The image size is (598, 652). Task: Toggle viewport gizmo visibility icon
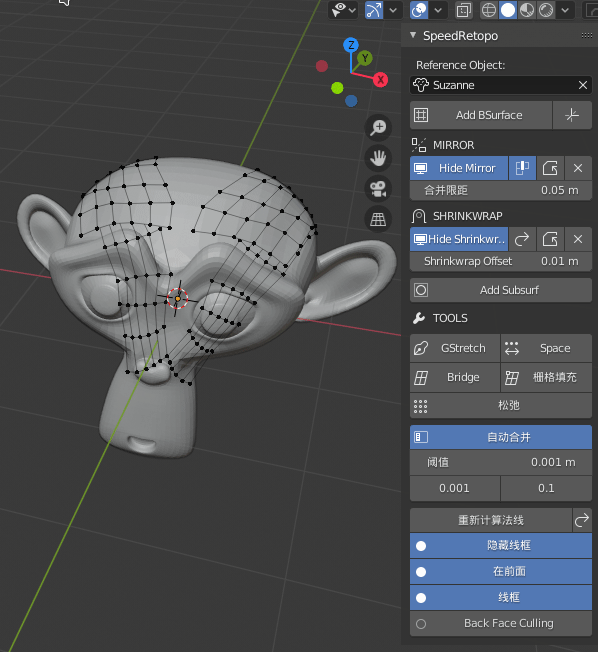(339, 10)
